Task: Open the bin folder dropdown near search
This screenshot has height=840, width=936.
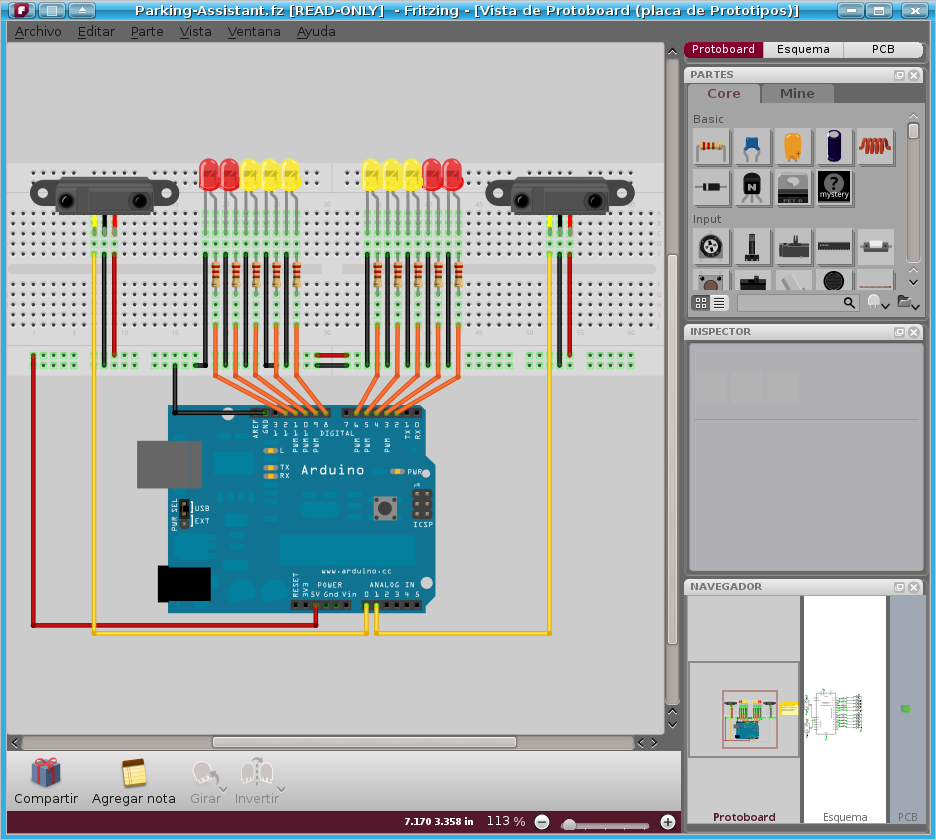Action: [x=906, y=302]
